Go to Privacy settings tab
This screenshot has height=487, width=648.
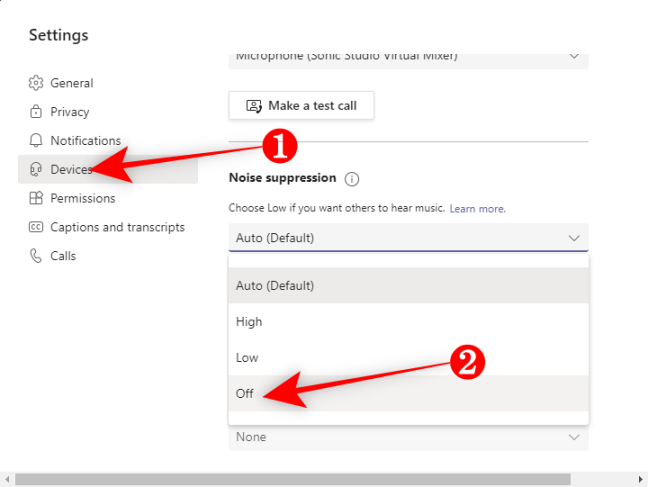pos(70,112)
